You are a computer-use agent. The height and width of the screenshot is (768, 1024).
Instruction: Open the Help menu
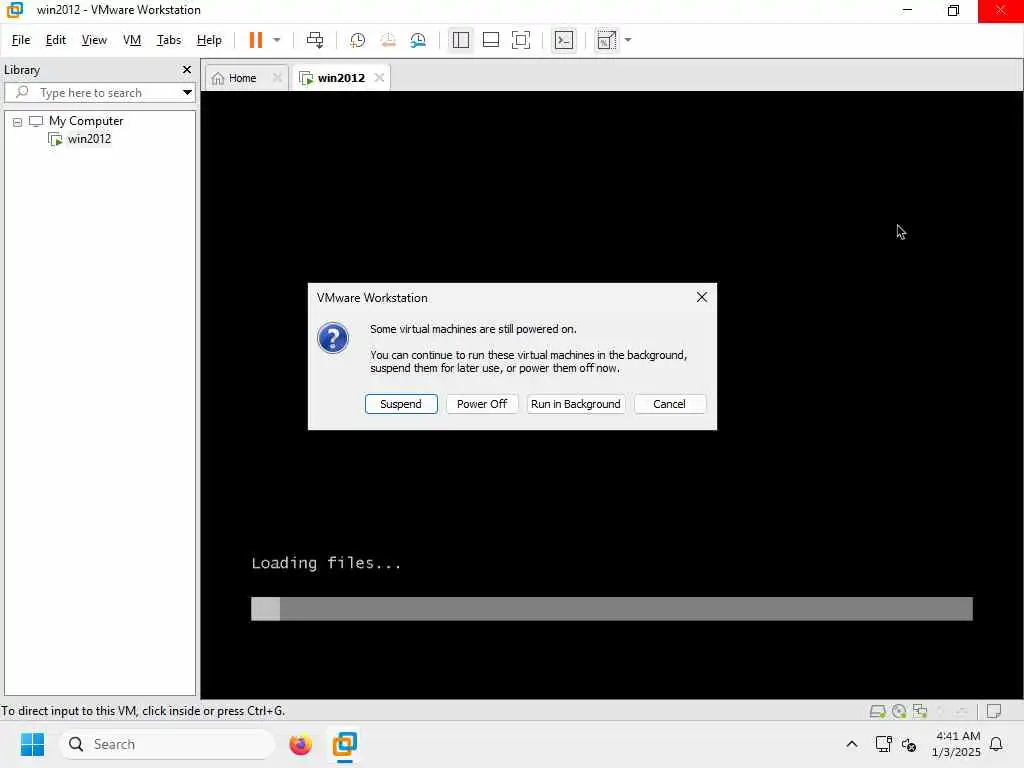point(209,40)
